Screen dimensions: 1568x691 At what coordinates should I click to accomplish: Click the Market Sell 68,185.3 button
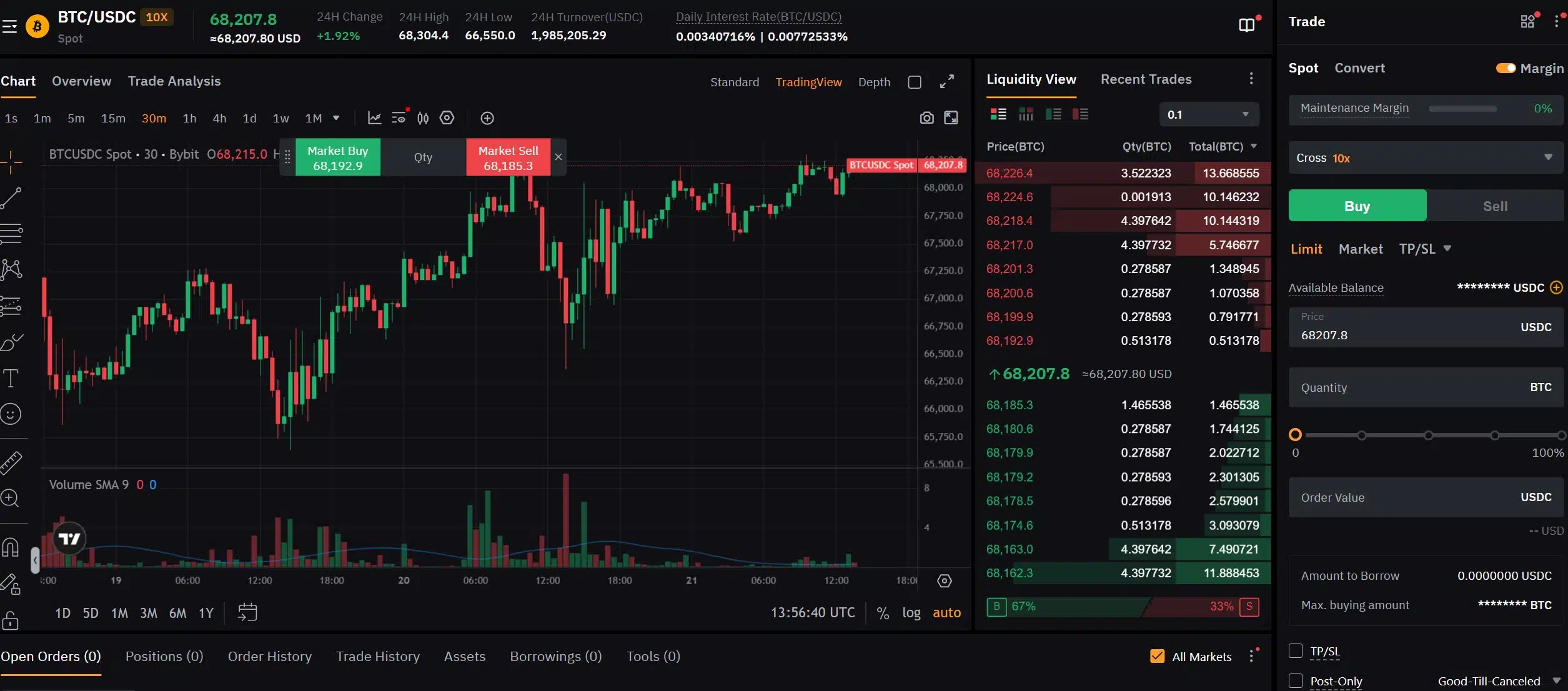(x=509, y=157)
